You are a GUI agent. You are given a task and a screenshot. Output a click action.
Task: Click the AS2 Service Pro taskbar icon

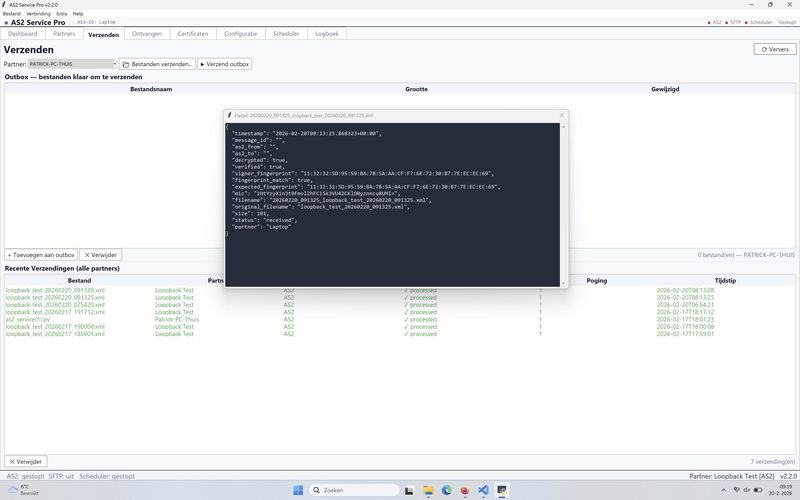[502, 490]
